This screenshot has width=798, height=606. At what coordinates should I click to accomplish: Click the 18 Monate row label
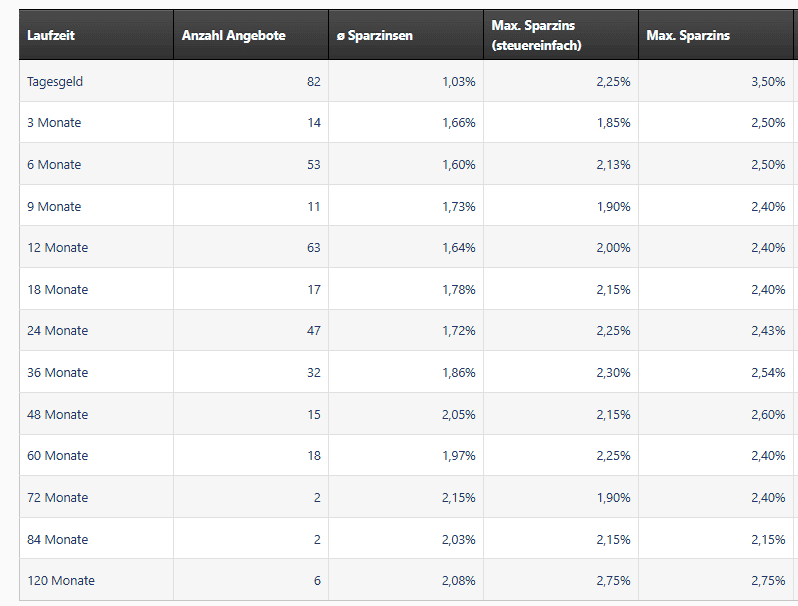pyautogui.click(x=57, y=289)
